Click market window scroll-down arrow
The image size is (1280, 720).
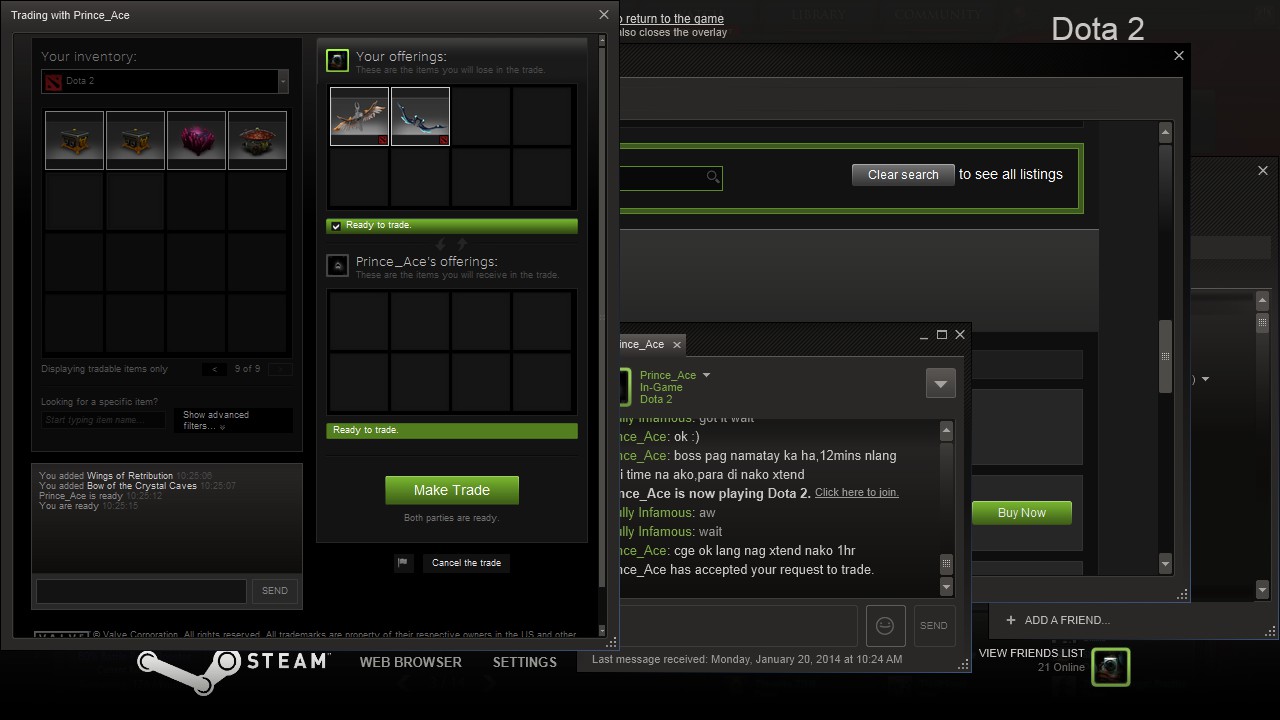(1165, 565)
